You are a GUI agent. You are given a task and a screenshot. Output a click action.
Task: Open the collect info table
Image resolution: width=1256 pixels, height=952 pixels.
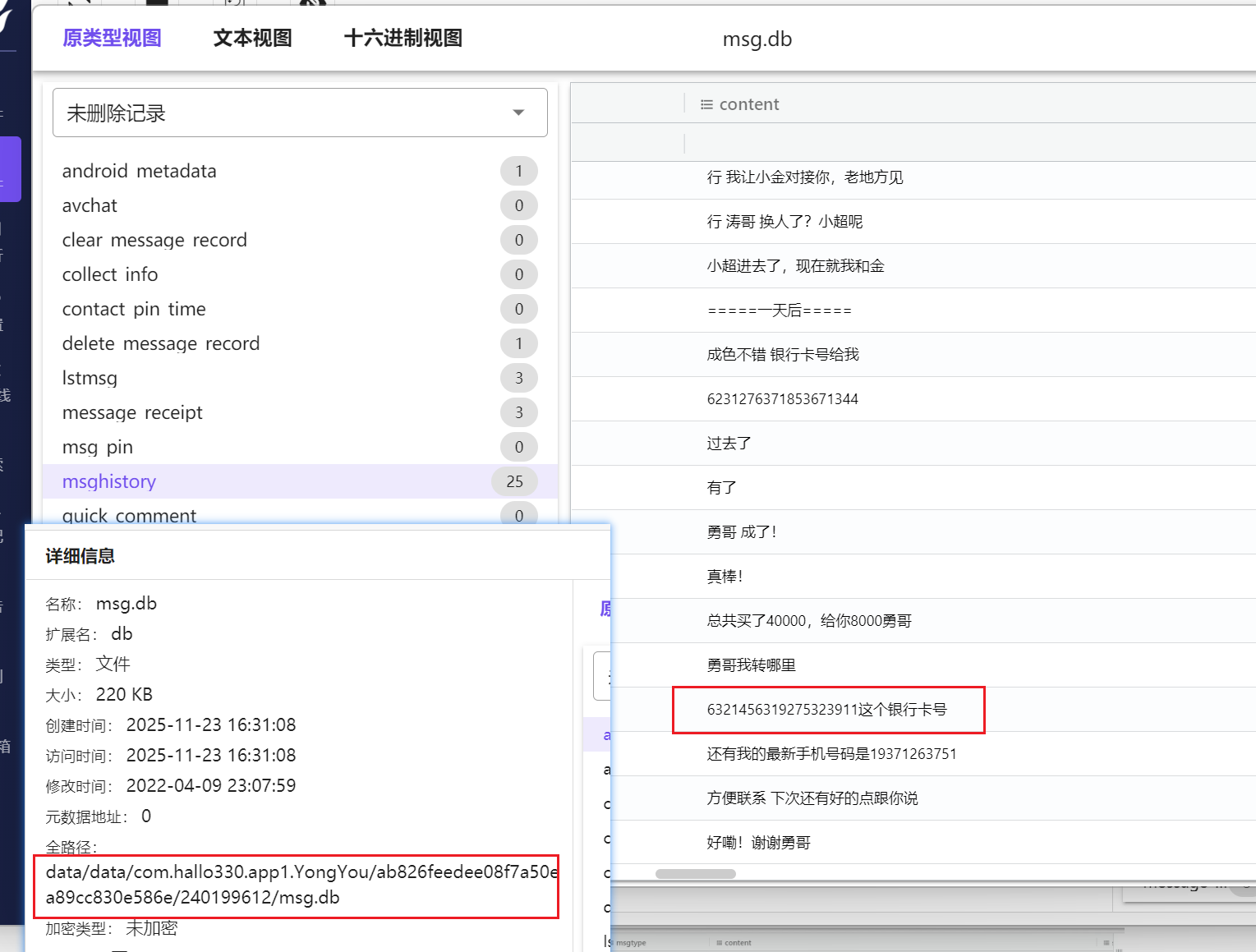point(110,274)
